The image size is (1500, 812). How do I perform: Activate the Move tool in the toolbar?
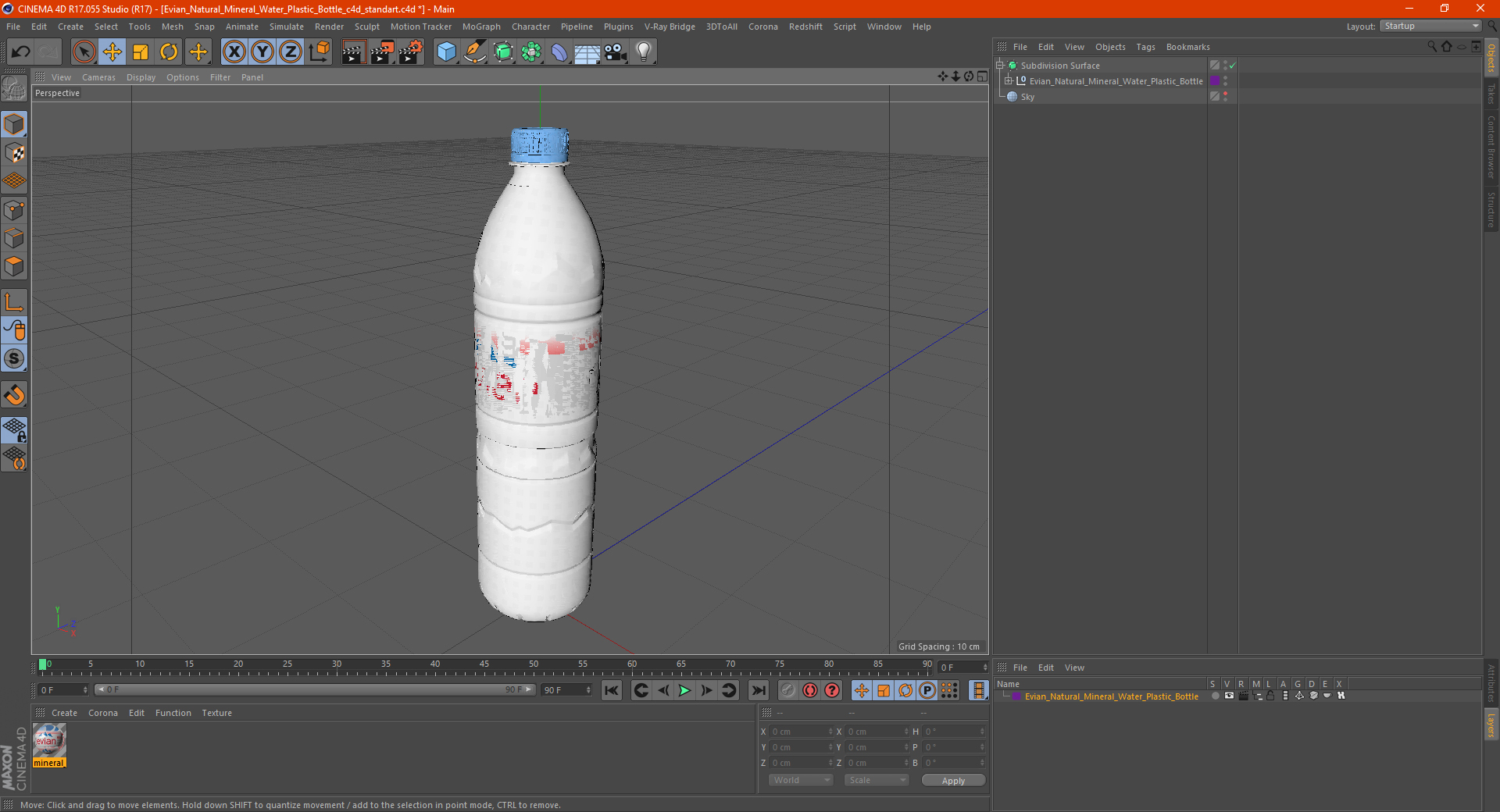(x=112, y=52)
